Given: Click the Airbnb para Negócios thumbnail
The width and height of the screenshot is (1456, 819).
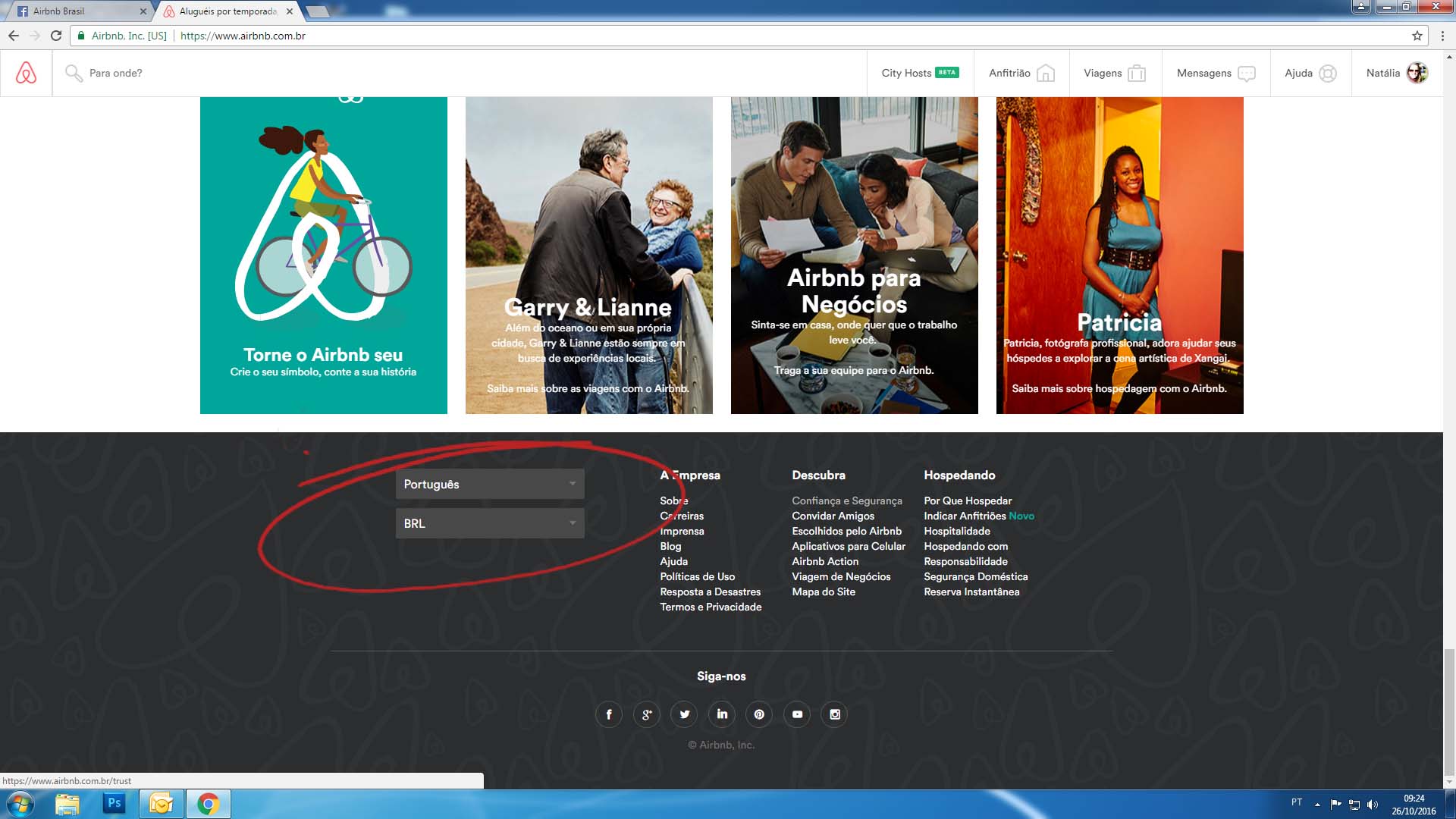Looking at the screenshot, I should click(x=853, y=255).
